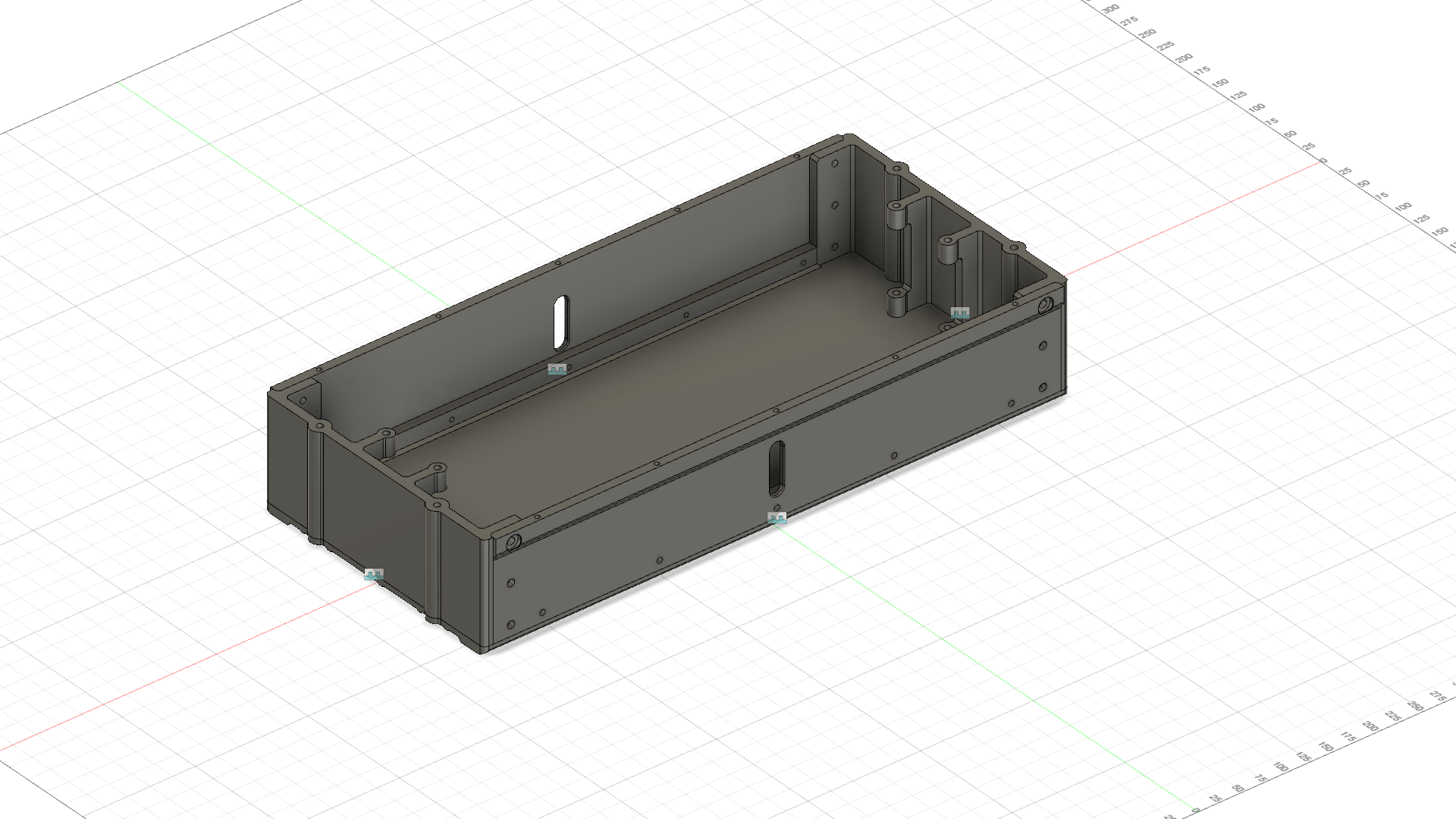
Task: Click the 300 ruler label at the top
Action: click(1111, 8)
